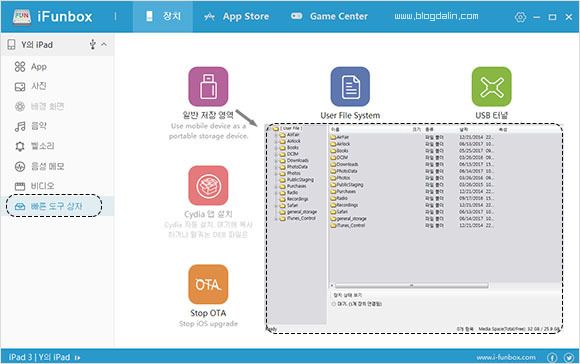Collapse the Y의 iPad device section
Image resolution: width=580 pixels, height=364 pixels.
pyautogui.click(x=104, y=44)
